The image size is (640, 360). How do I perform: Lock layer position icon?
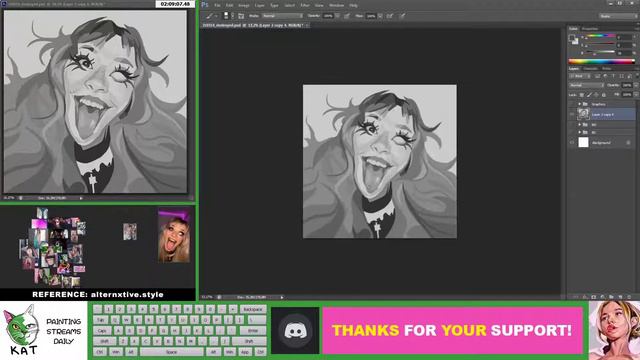tap(596, 95)
